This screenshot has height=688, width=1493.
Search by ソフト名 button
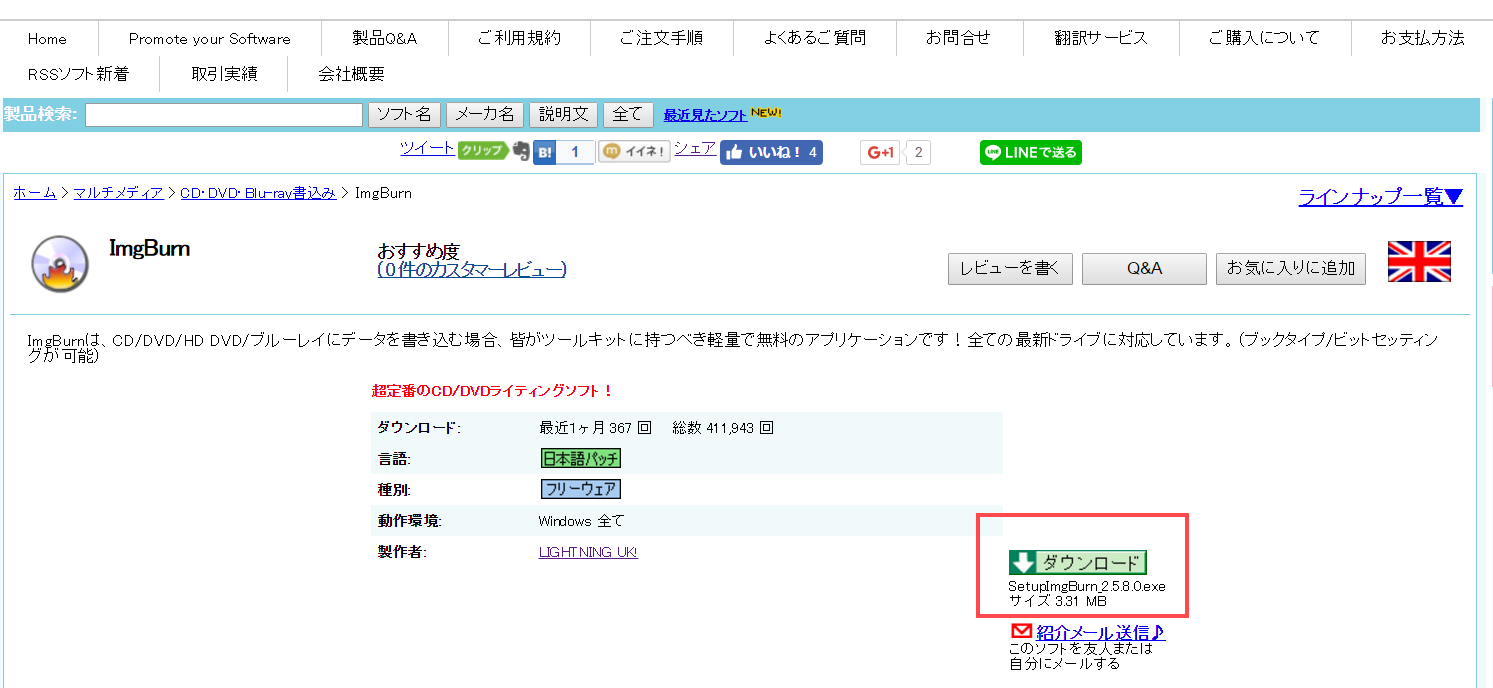click(404, 115)
